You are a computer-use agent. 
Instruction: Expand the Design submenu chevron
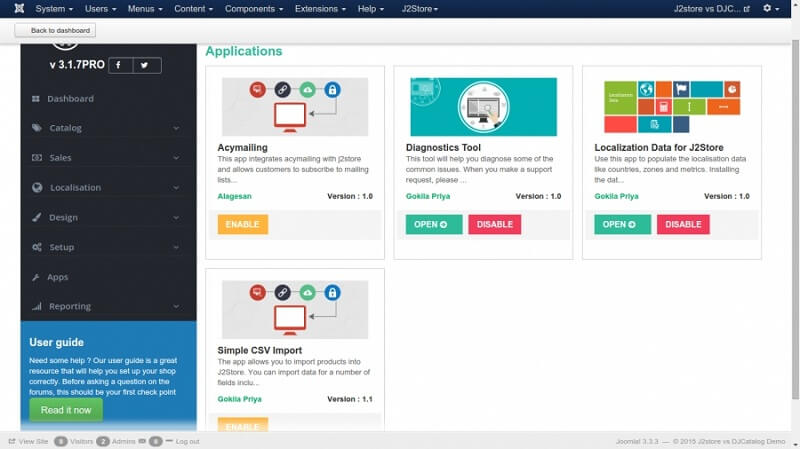(x=176, y=217)
